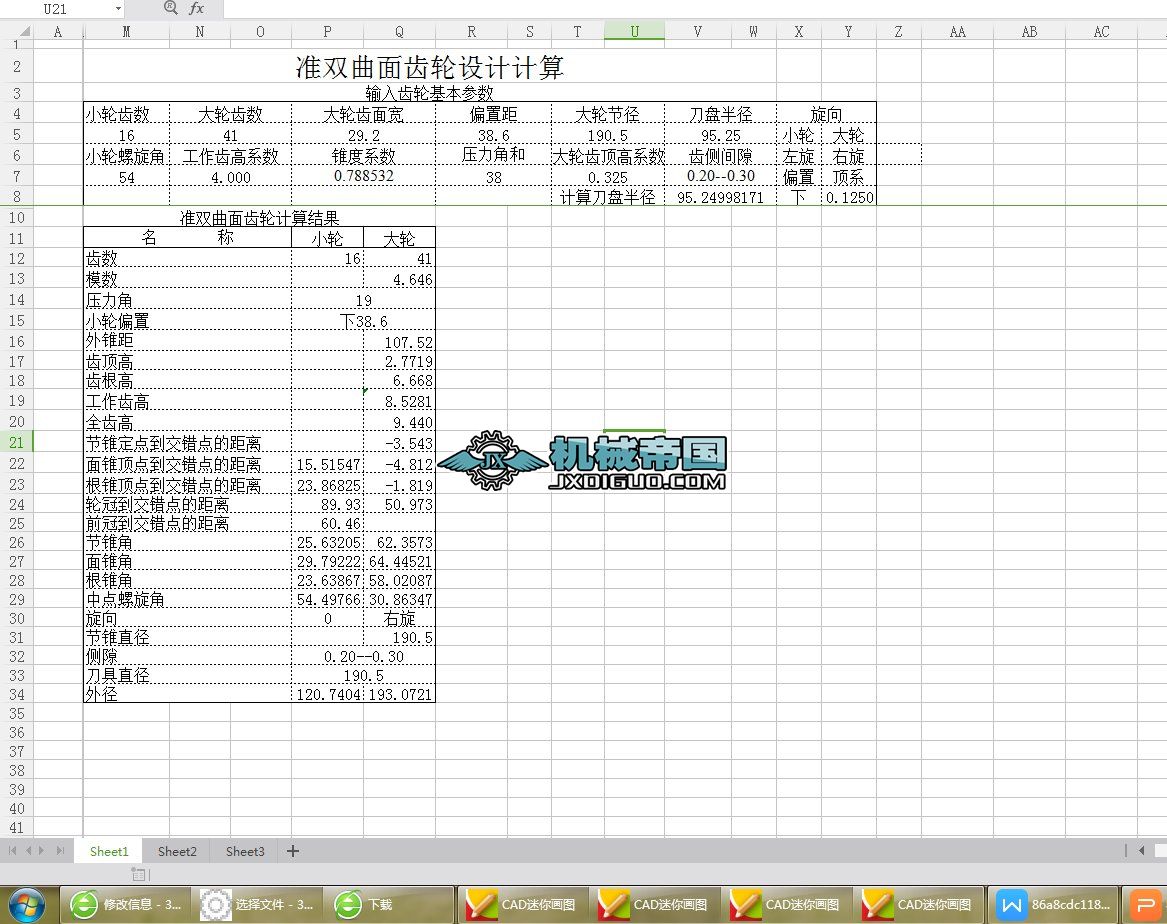Viewport: 1167px width, 924px height.
Task: Select column P header
Action: click(327, 31)
